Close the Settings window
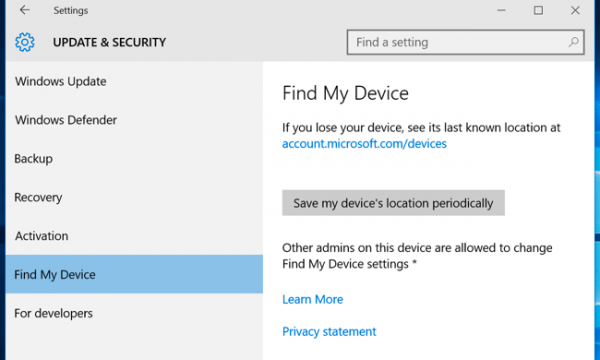 coord(575,10)
